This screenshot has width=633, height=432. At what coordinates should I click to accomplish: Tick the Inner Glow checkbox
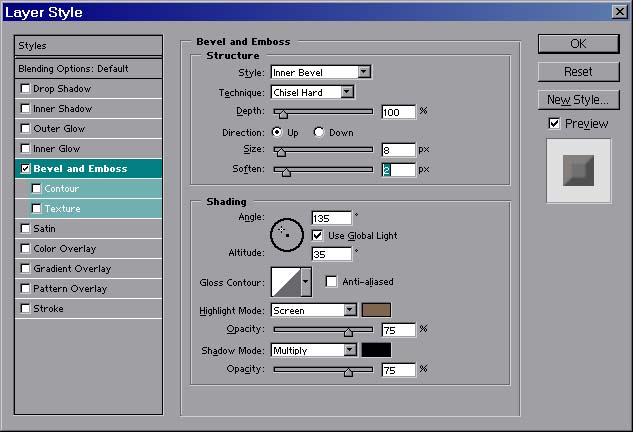click(25, 149)
